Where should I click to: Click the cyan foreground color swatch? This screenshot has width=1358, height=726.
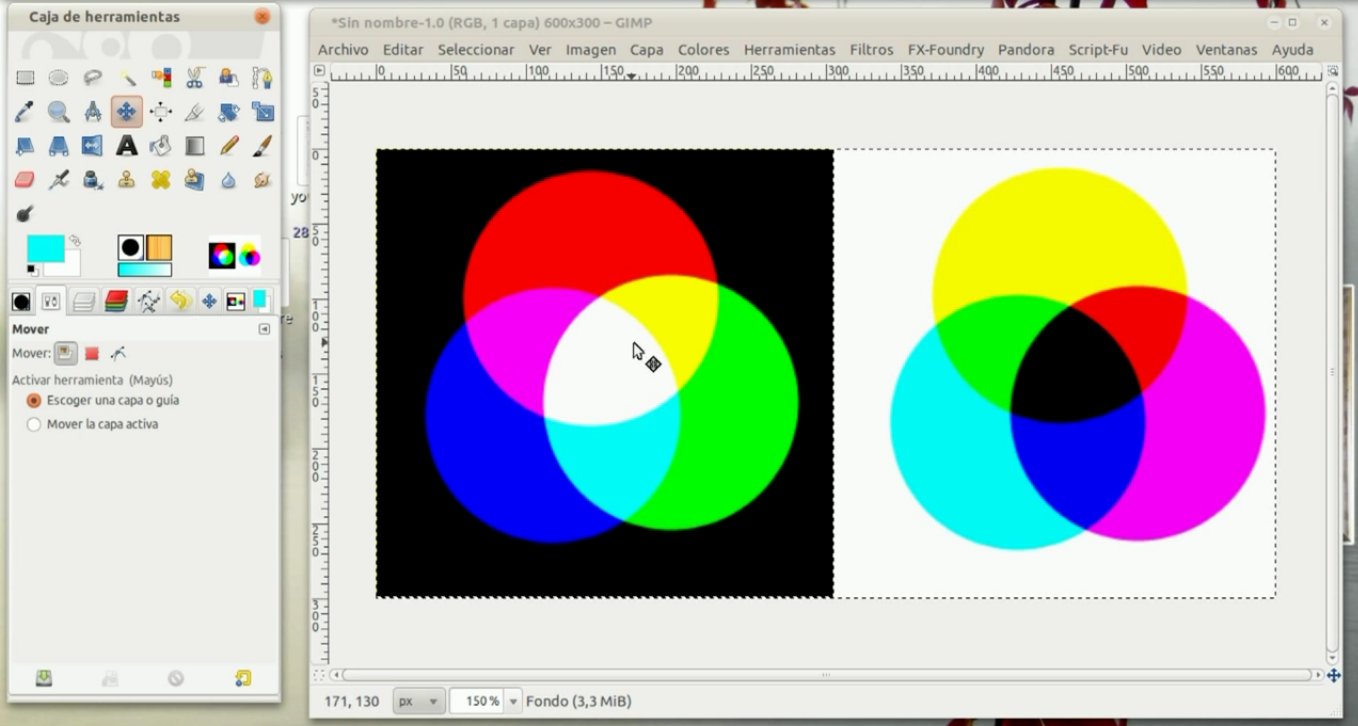[x=45, y=248]
